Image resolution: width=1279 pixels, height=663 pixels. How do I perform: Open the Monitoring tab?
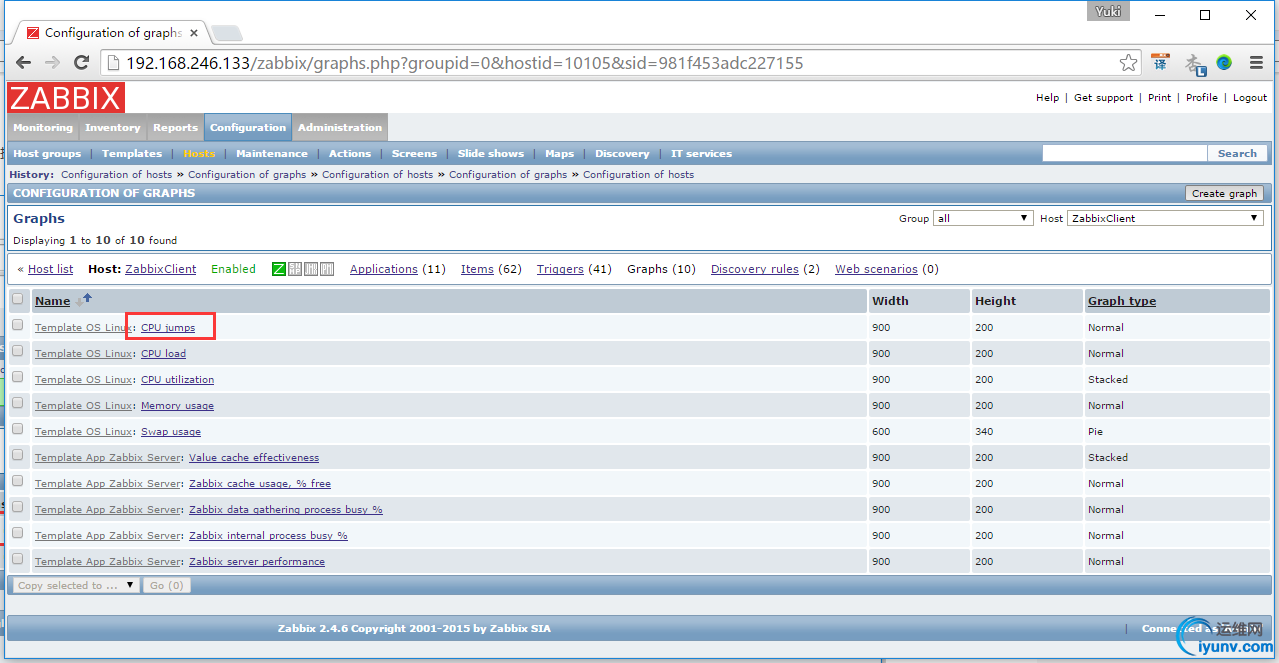(43, 127)
